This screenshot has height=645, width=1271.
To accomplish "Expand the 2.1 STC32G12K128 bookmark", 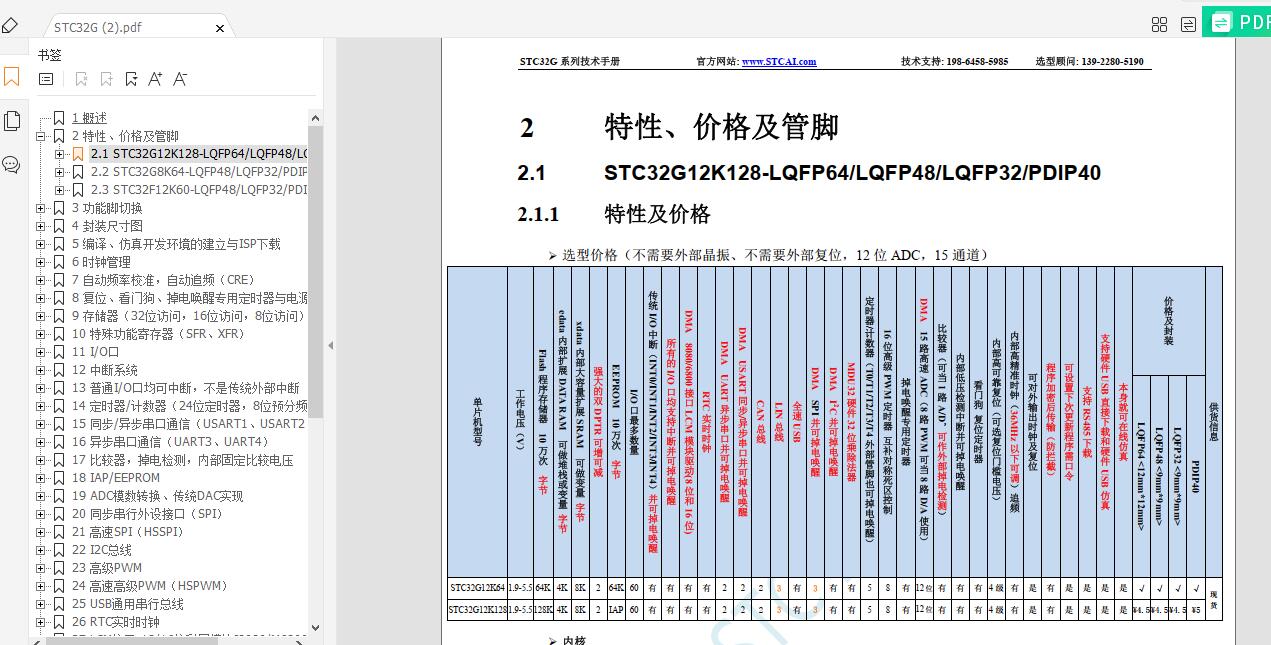I will 59,154.
